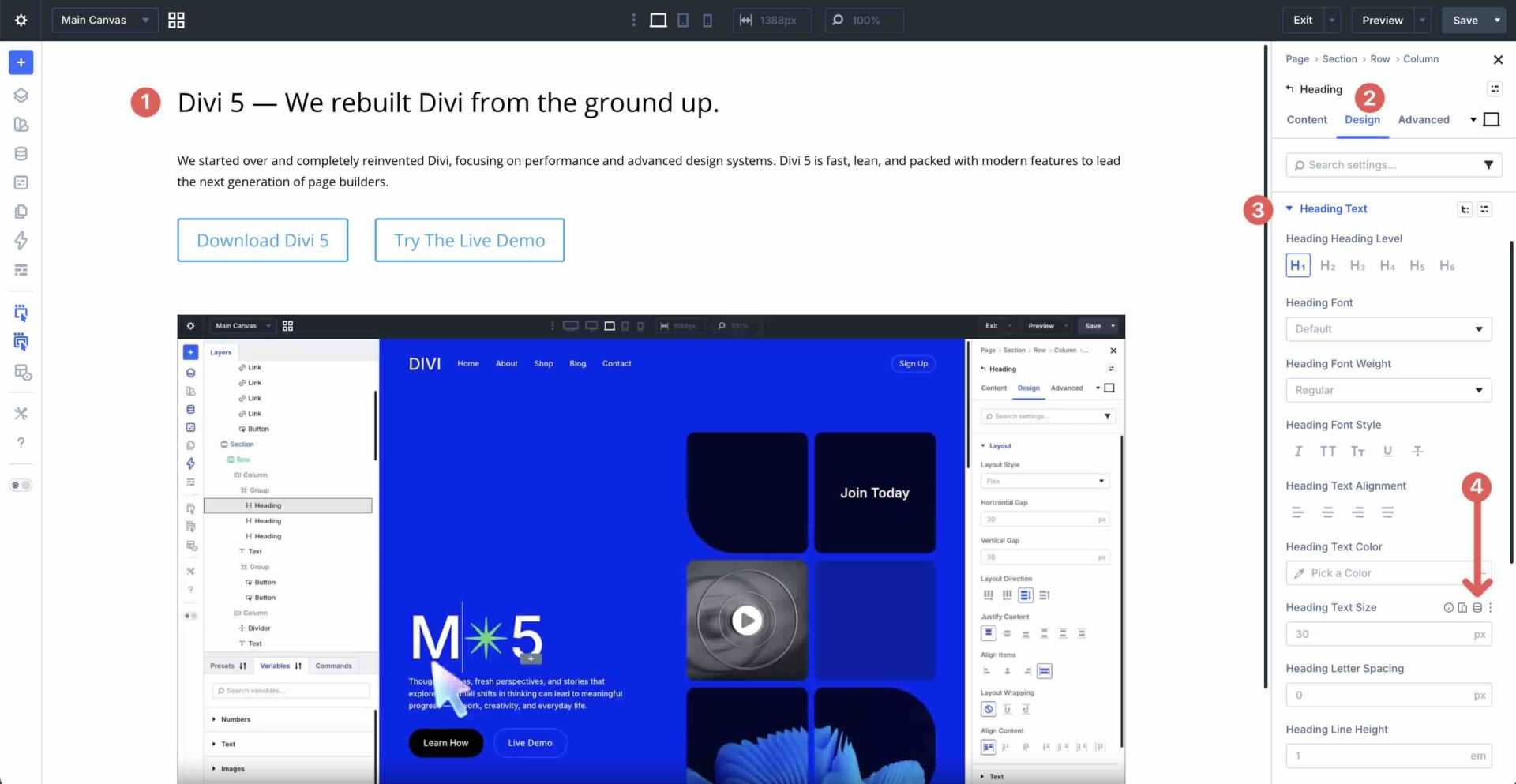Switch to phone view icon

point(707,20)
